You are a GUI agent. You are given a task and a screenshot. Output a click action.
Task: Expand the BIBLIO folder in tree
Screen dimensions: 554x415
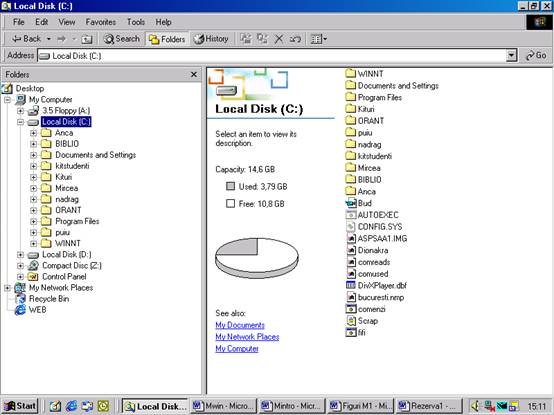pyautogui.click(x=34, y=144)
